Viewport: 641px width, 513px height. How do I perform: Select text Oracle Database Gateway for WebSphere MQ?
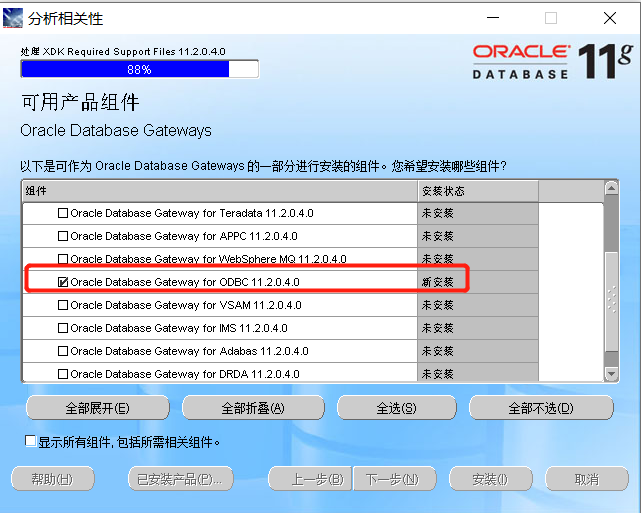click(x=208, y=259)
